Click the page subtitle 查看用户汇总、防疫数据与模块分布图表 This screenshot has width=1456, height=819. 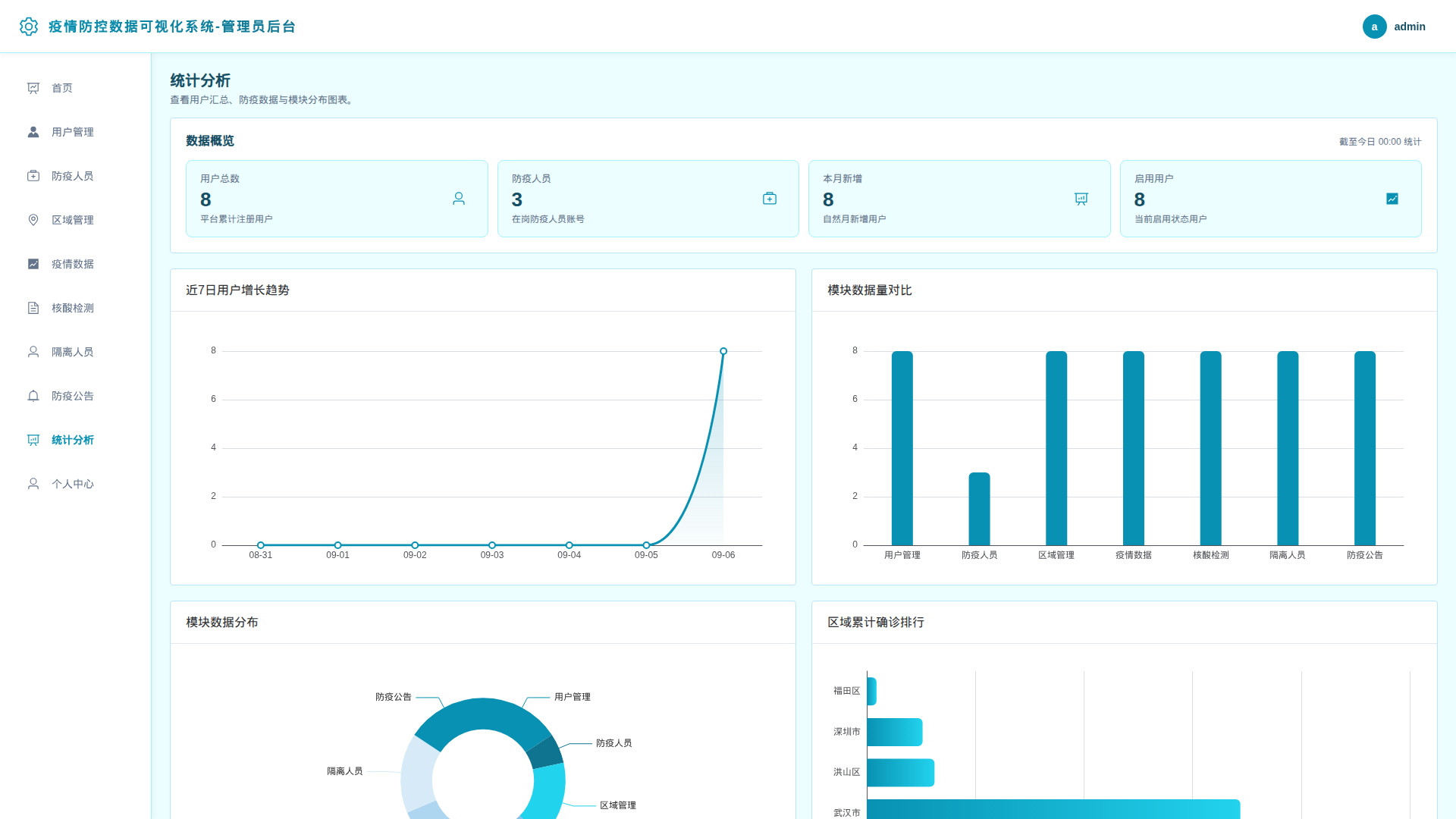263,100
